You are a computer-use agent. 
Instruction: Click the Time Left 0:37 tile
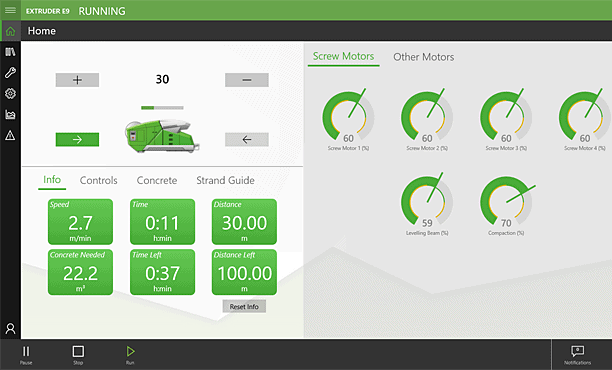(162, 272)
